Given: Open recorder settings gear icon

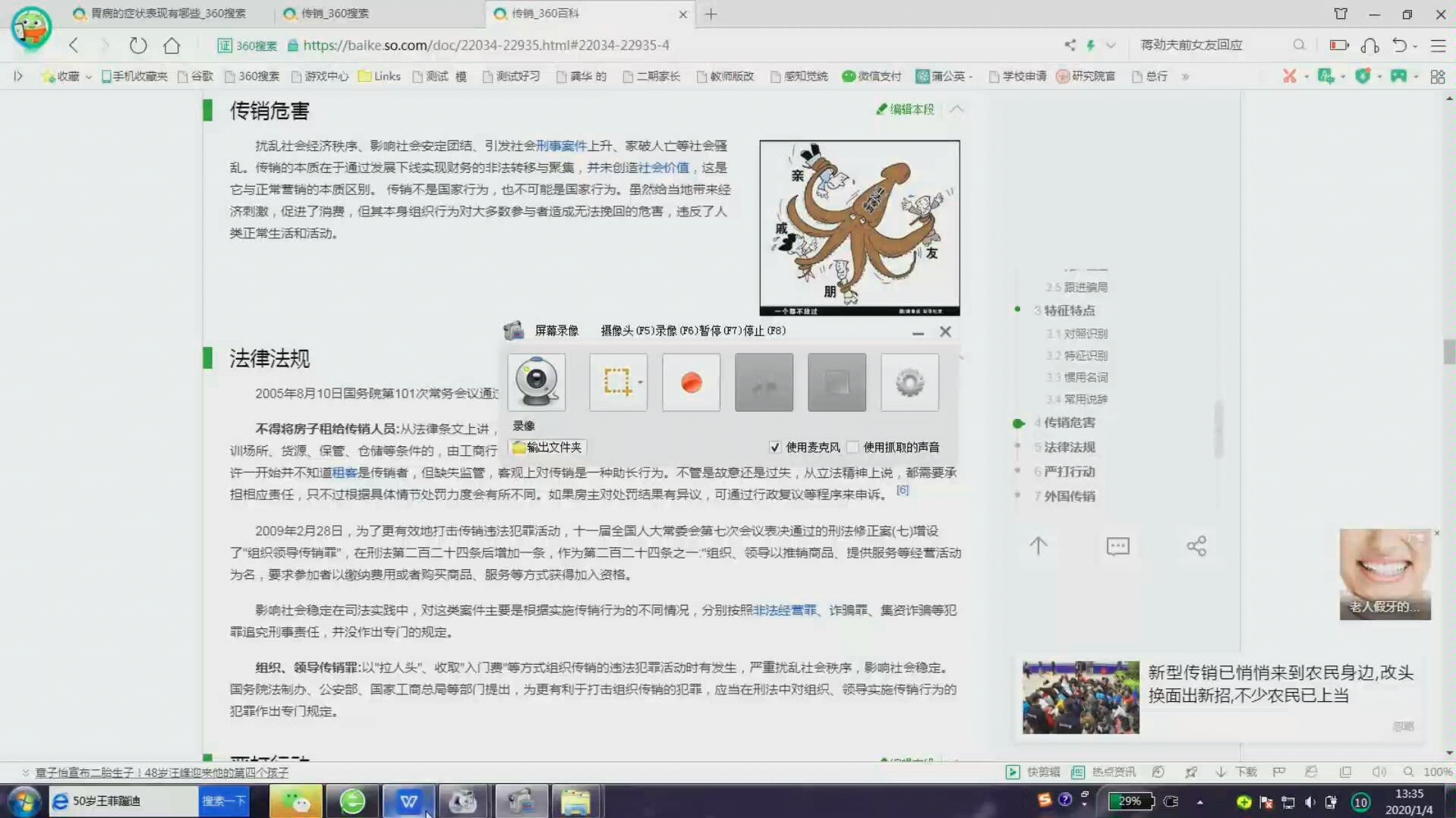Looking at the screenshot, I should pos(909,382).
